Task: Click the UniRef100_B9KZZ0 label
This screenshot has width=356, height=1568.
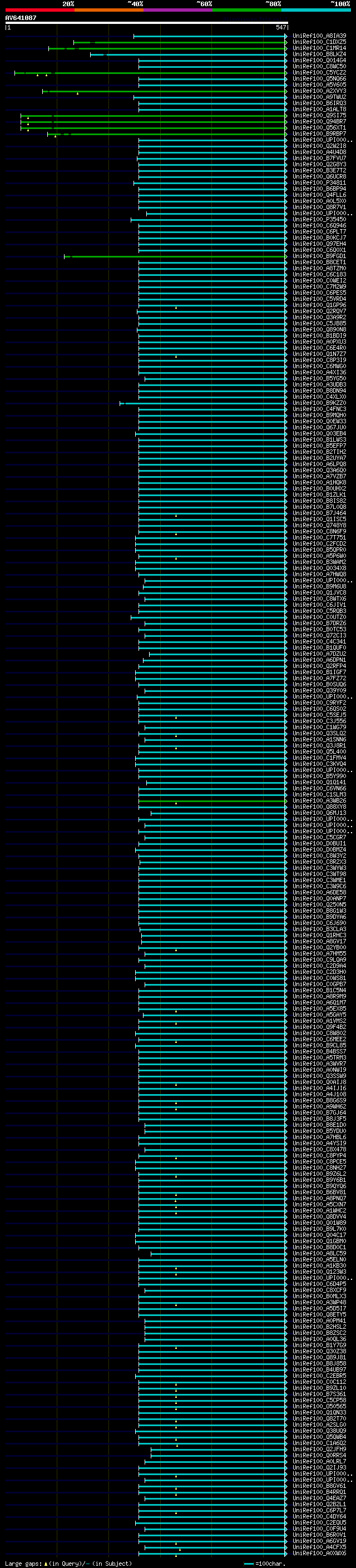Action: [319, 403]
